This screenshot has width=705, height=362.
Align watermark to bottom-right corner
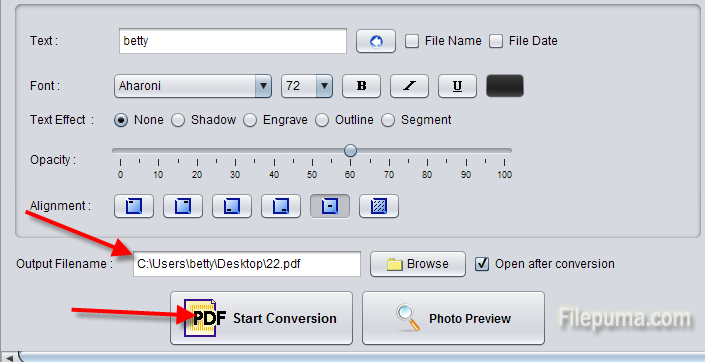pos(281,206)
